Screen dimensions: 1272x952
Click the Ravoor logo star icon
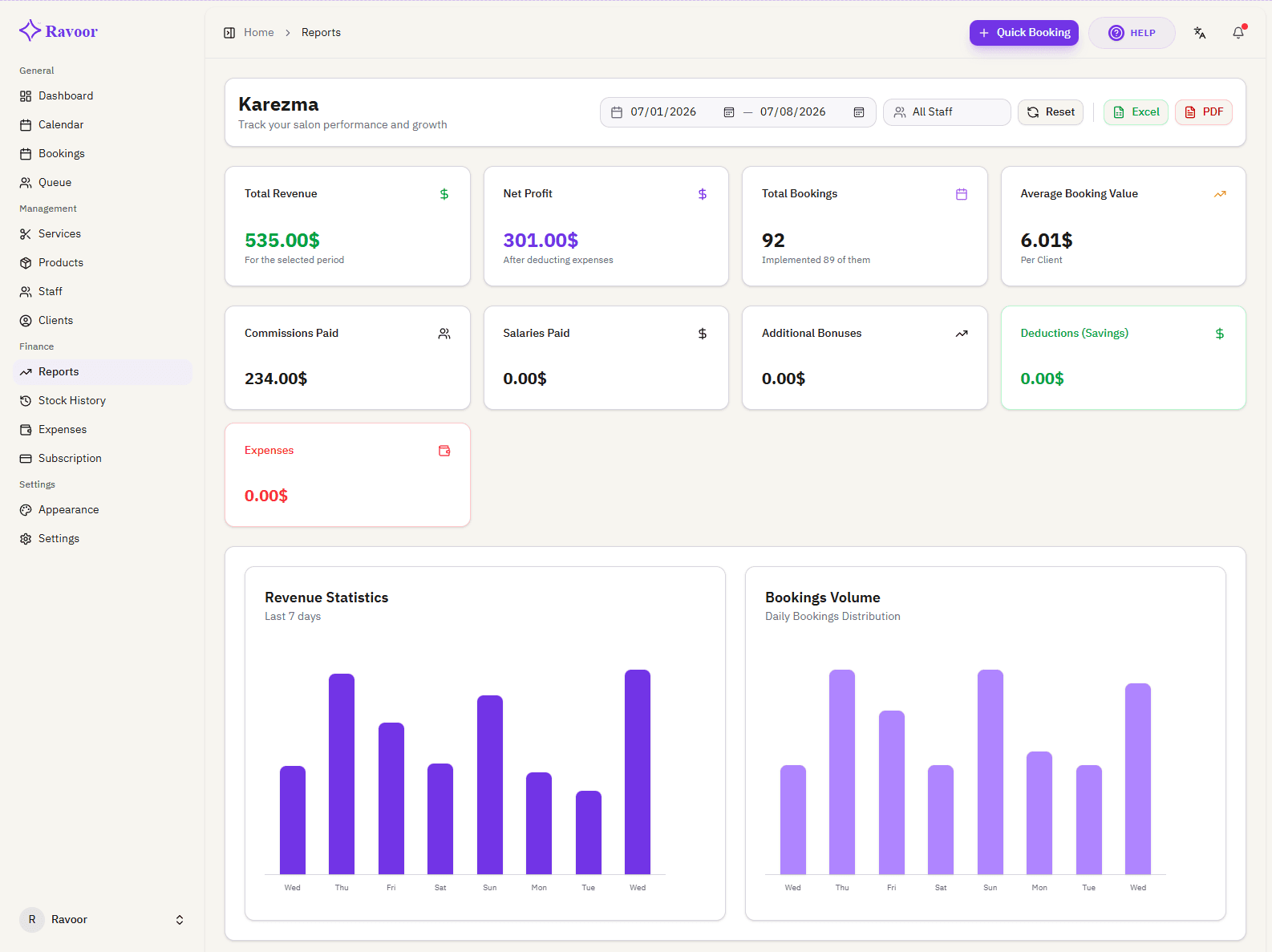pos(30,30)
